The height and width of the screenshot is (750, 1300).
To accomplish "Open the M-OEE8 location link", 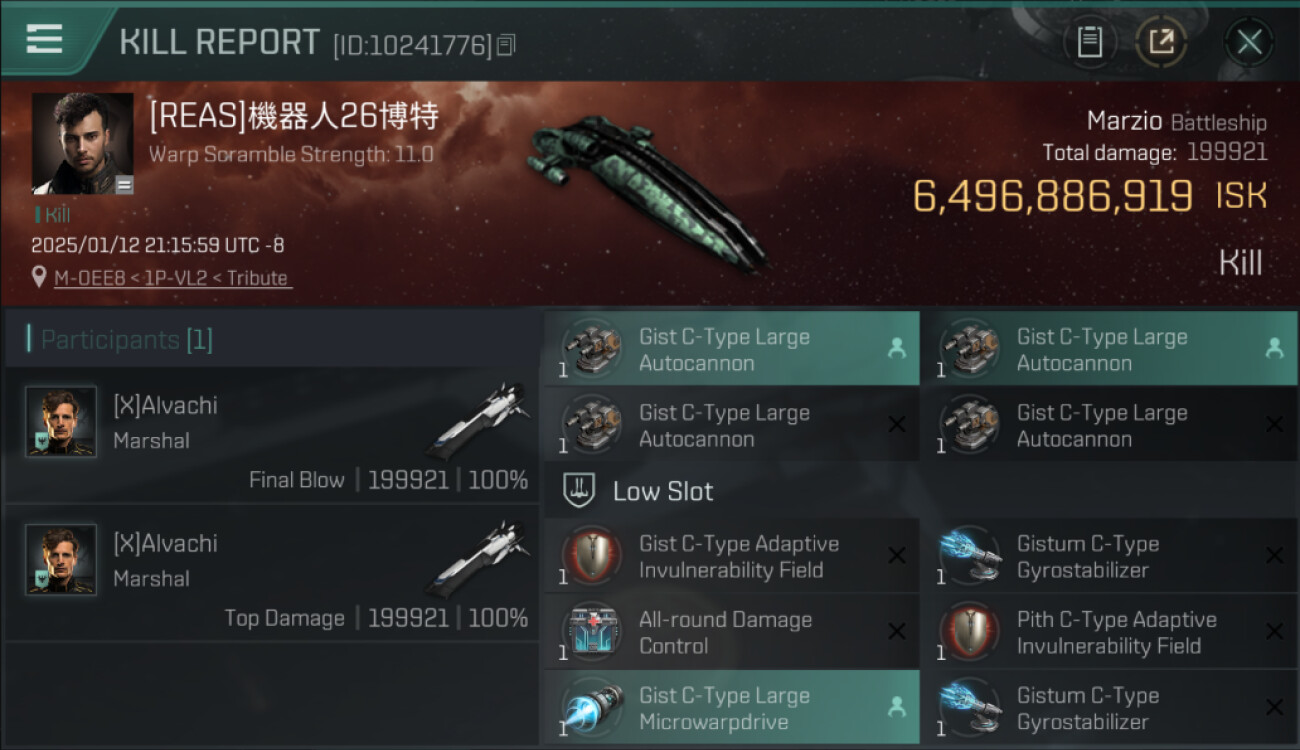I will (x=172, y=278).
